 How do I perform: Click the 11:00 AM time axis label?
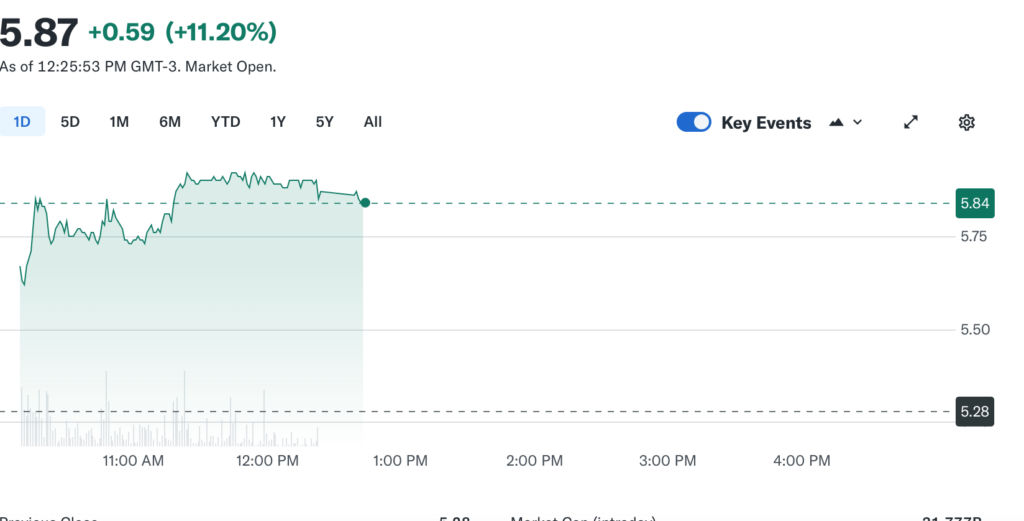tap(134, 461)
